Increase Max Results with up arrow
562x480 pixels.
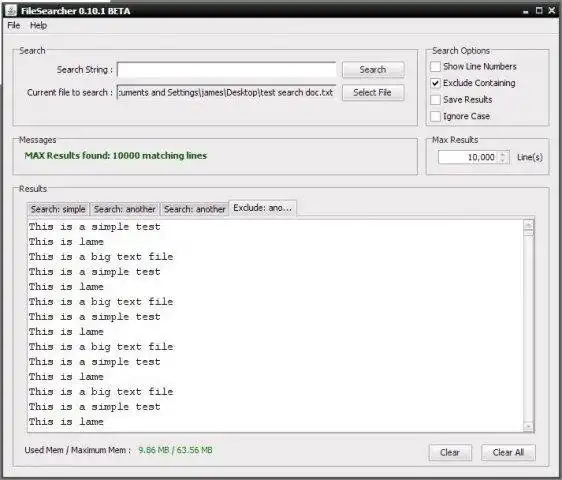(x=503, y=154)
